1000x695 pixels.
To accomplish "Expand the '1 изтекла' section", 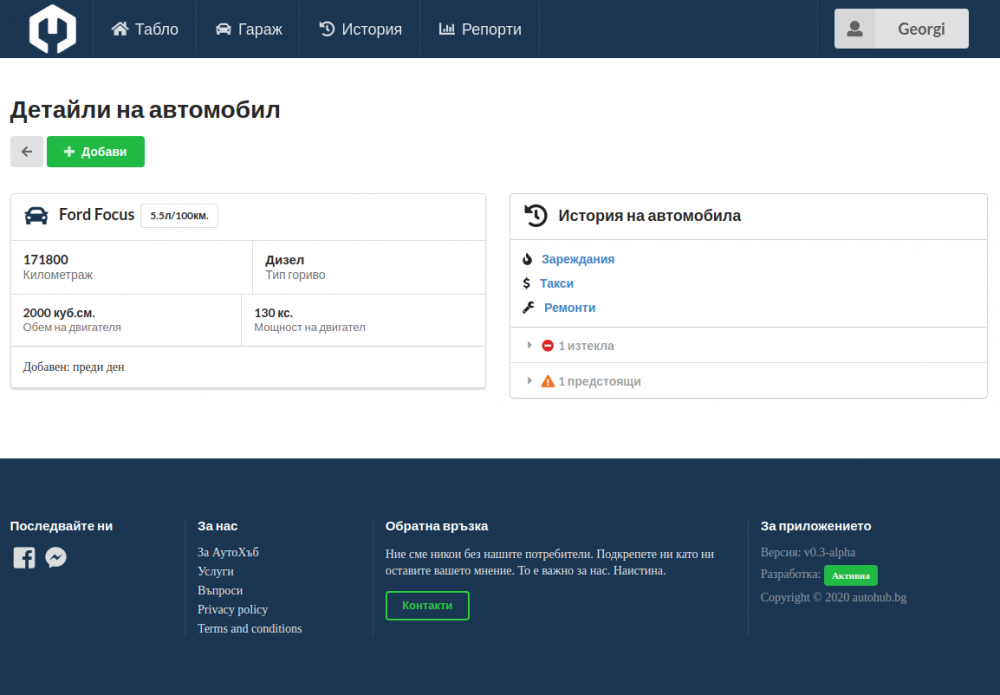I will (x=586, y=346).
